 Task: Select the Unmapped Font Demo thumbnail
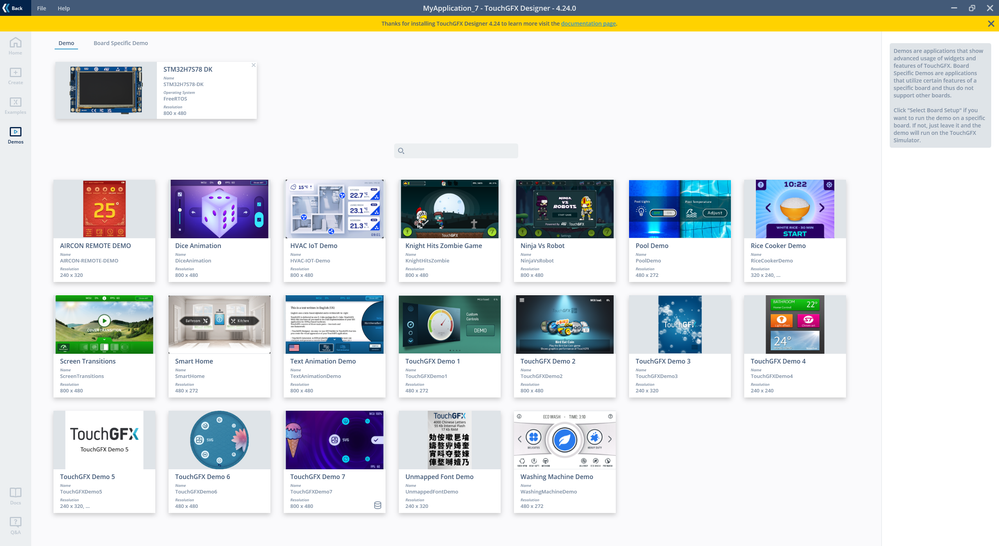click(450, 440)
